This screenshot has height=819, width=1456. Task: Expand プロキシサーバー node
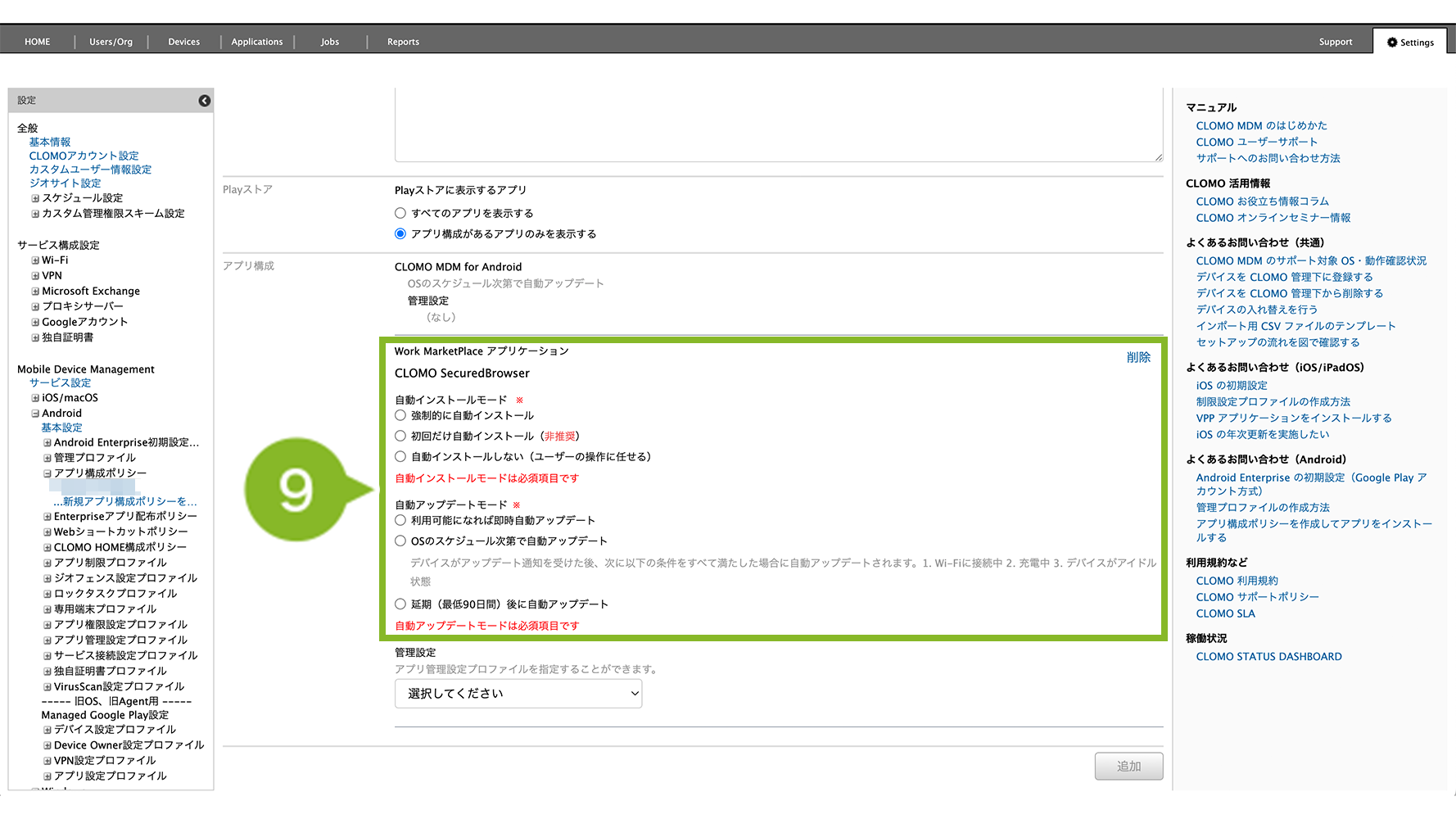(35, 306)
